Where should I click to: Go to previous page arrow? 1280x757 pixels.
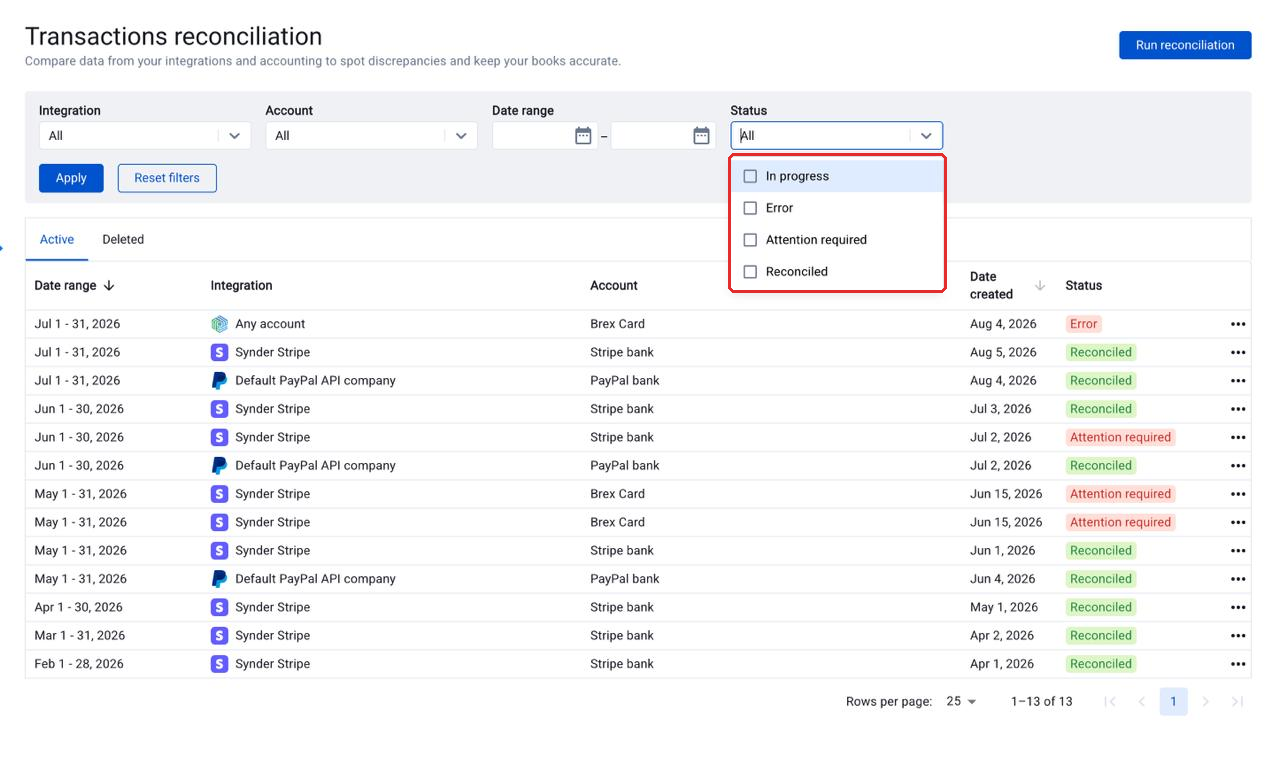click(x=1142, y=702)
